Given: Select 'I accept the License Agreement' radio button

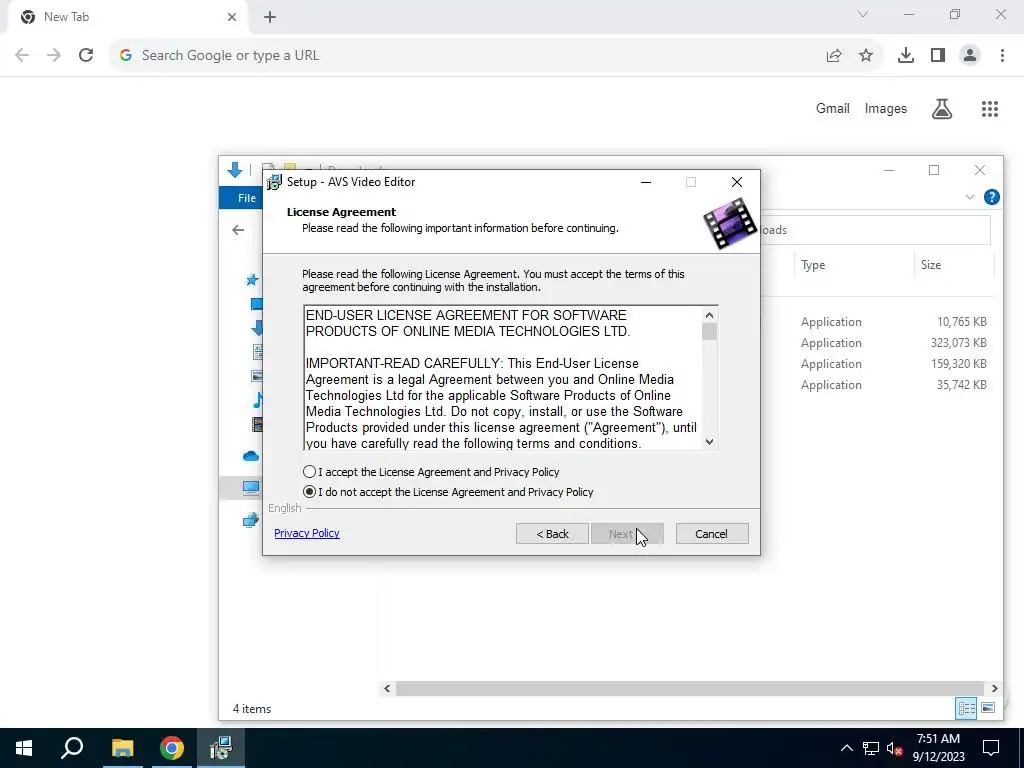Looking at the screenshot, I should coord(310,472).
